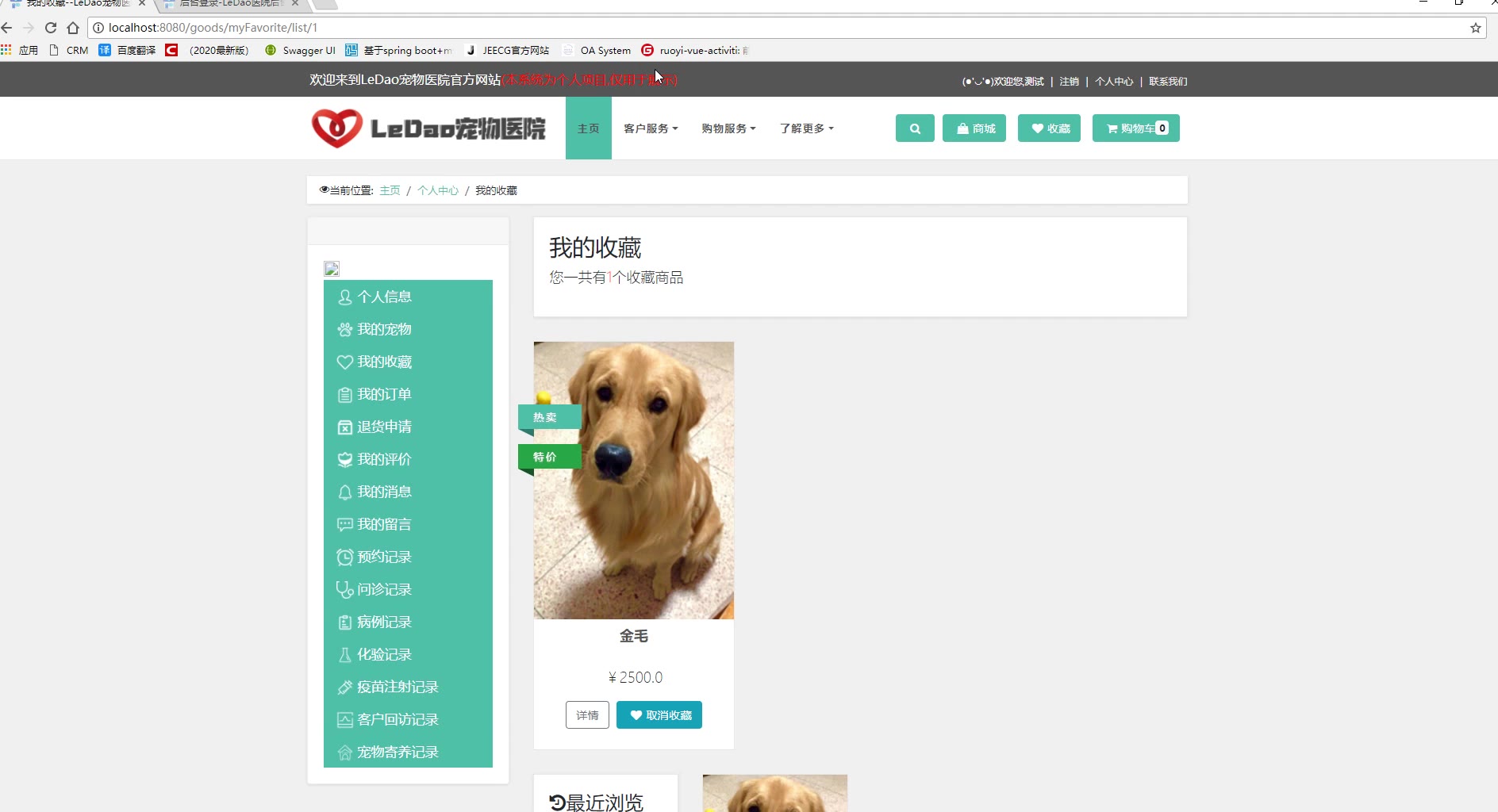Open 详情 for the 金毛 product
Screen dimensions: 1498x812
click(x=587, y=714)
